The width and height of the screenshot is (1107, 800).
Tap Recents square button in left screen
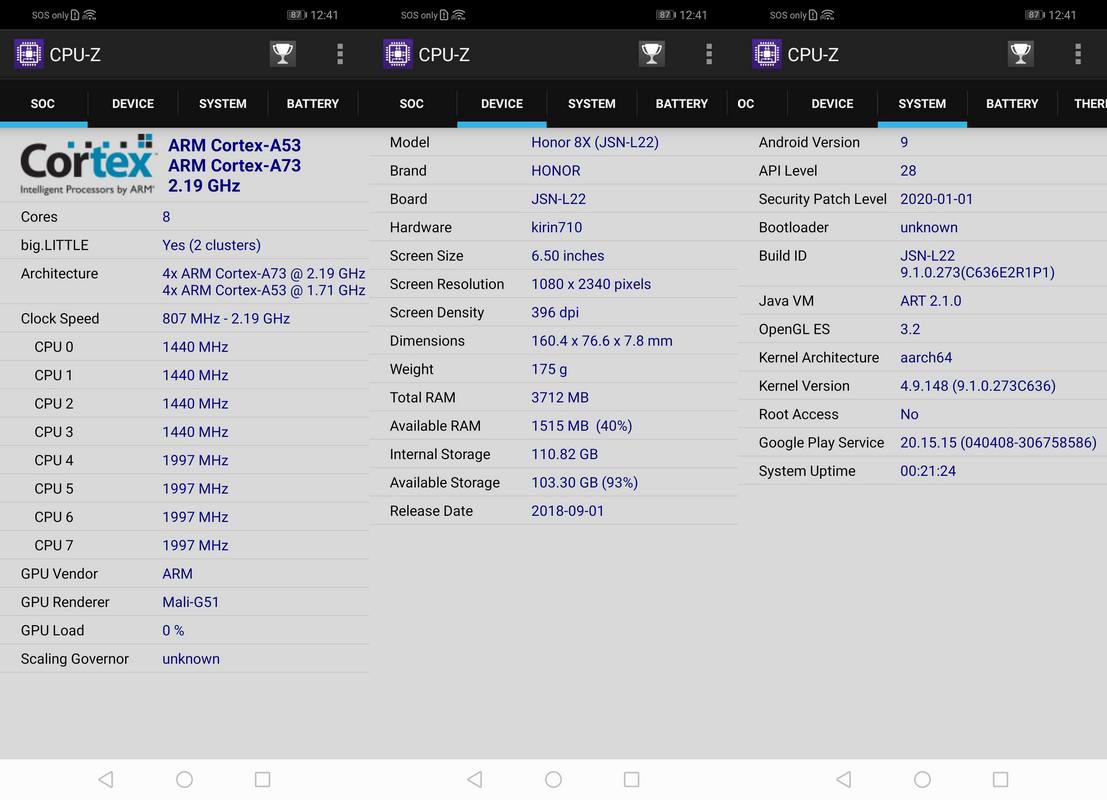[263, 779]
